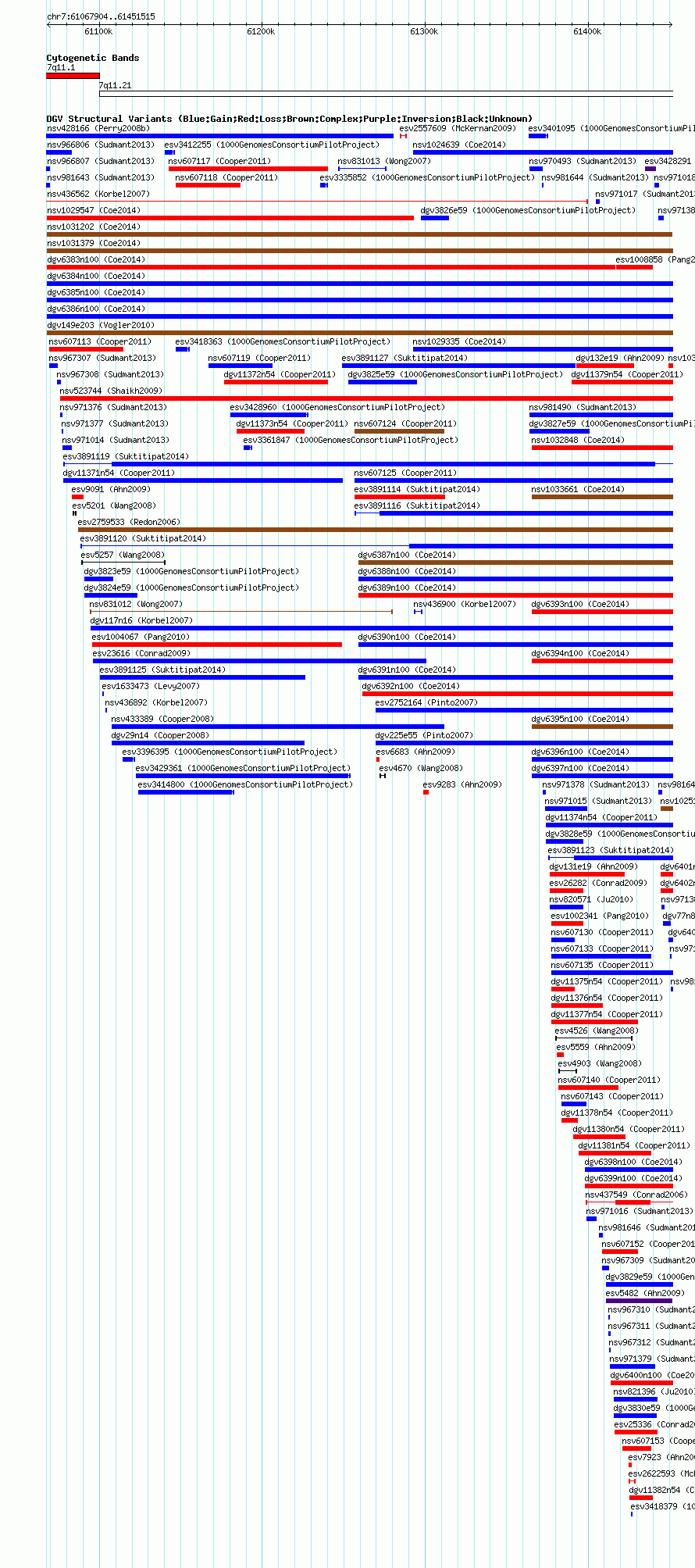Open the DGV Structural Variants track title
Image resolution: width=695 pixels, height=1568 pixels.
pyautogui.click(x=290, y=119)
